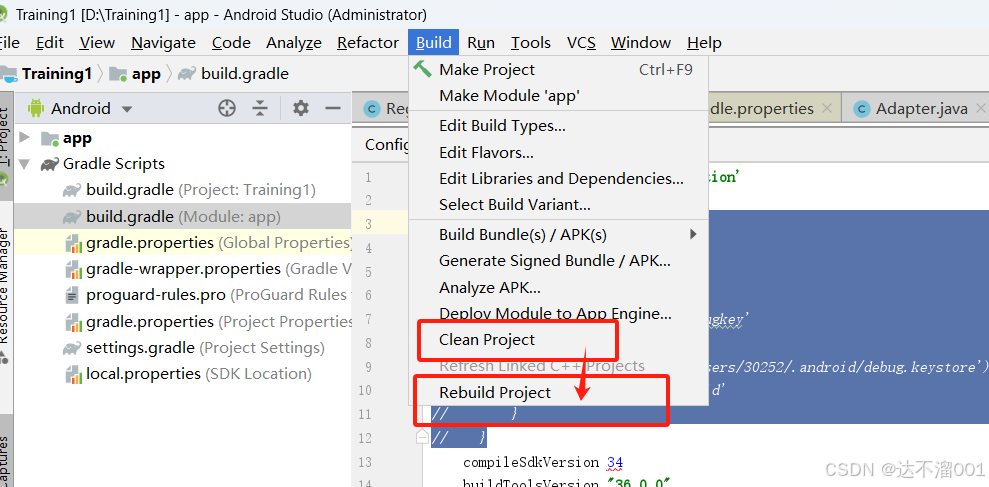Click settings.gradle elephant icon
This screenshot has width=989, height=487.
pos(72,348)
